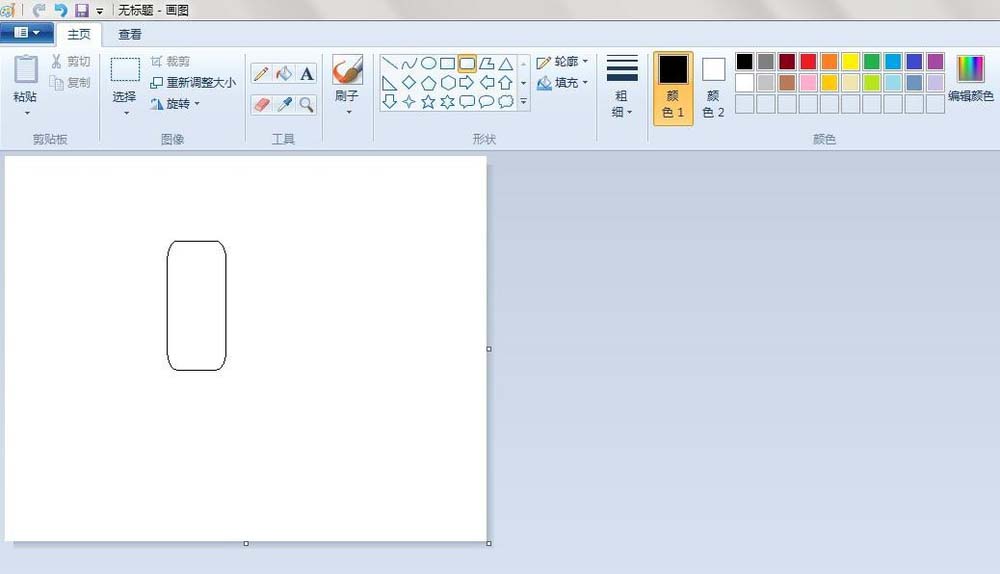This screenshot has width=1000, height=574.
Task: Choose the Rounded rectangular callout shape
Action: [x=467, y=101]
